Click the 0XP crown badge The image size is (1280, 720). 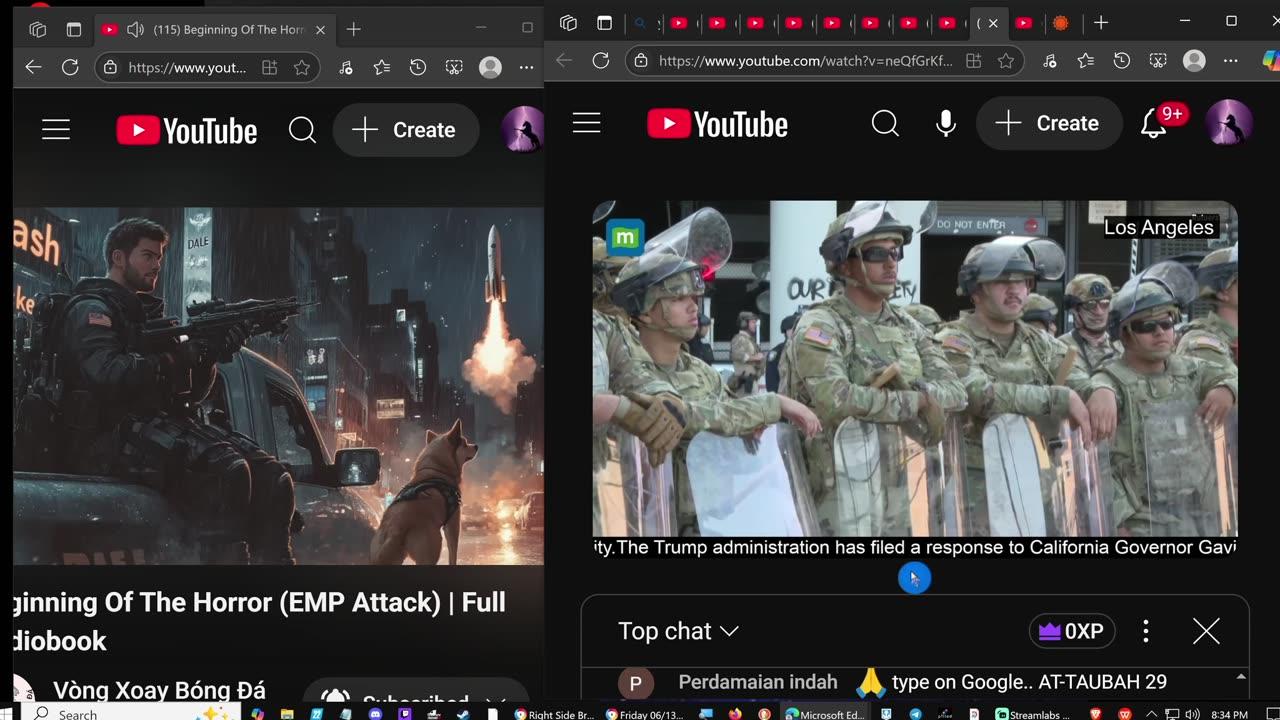(1071, 631)
